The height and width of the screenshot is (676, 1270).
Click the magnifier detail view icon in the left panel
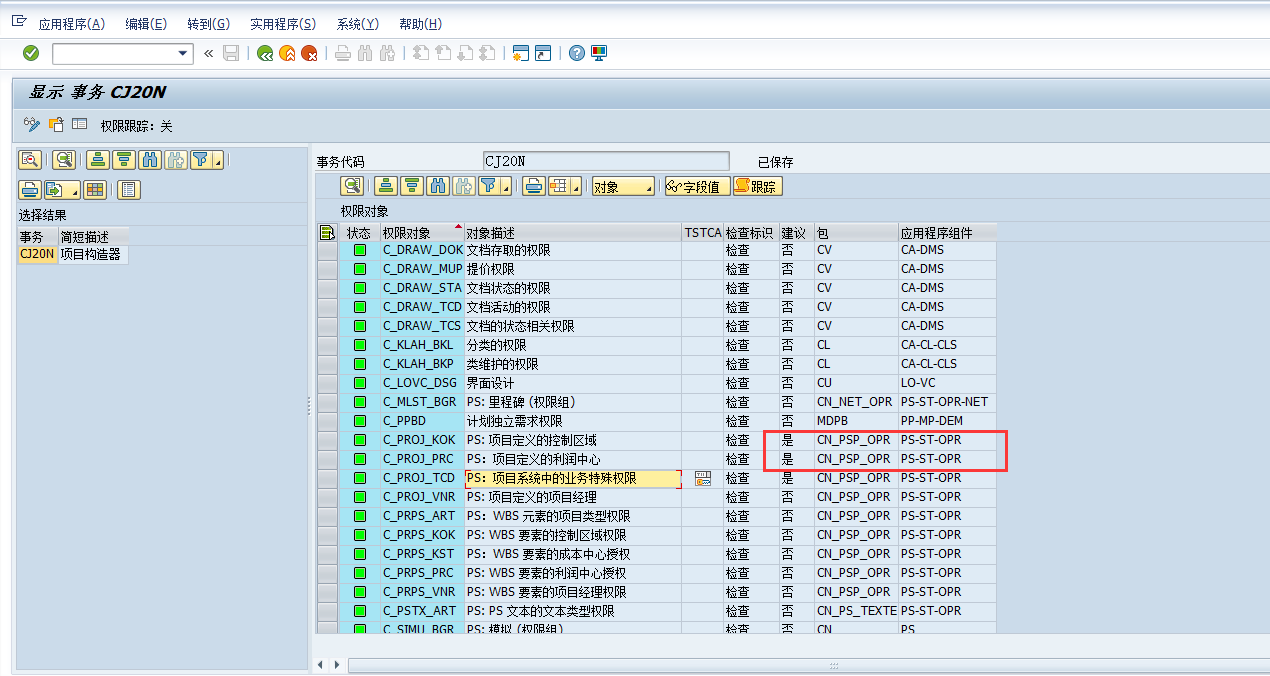[x=30, y=159]
